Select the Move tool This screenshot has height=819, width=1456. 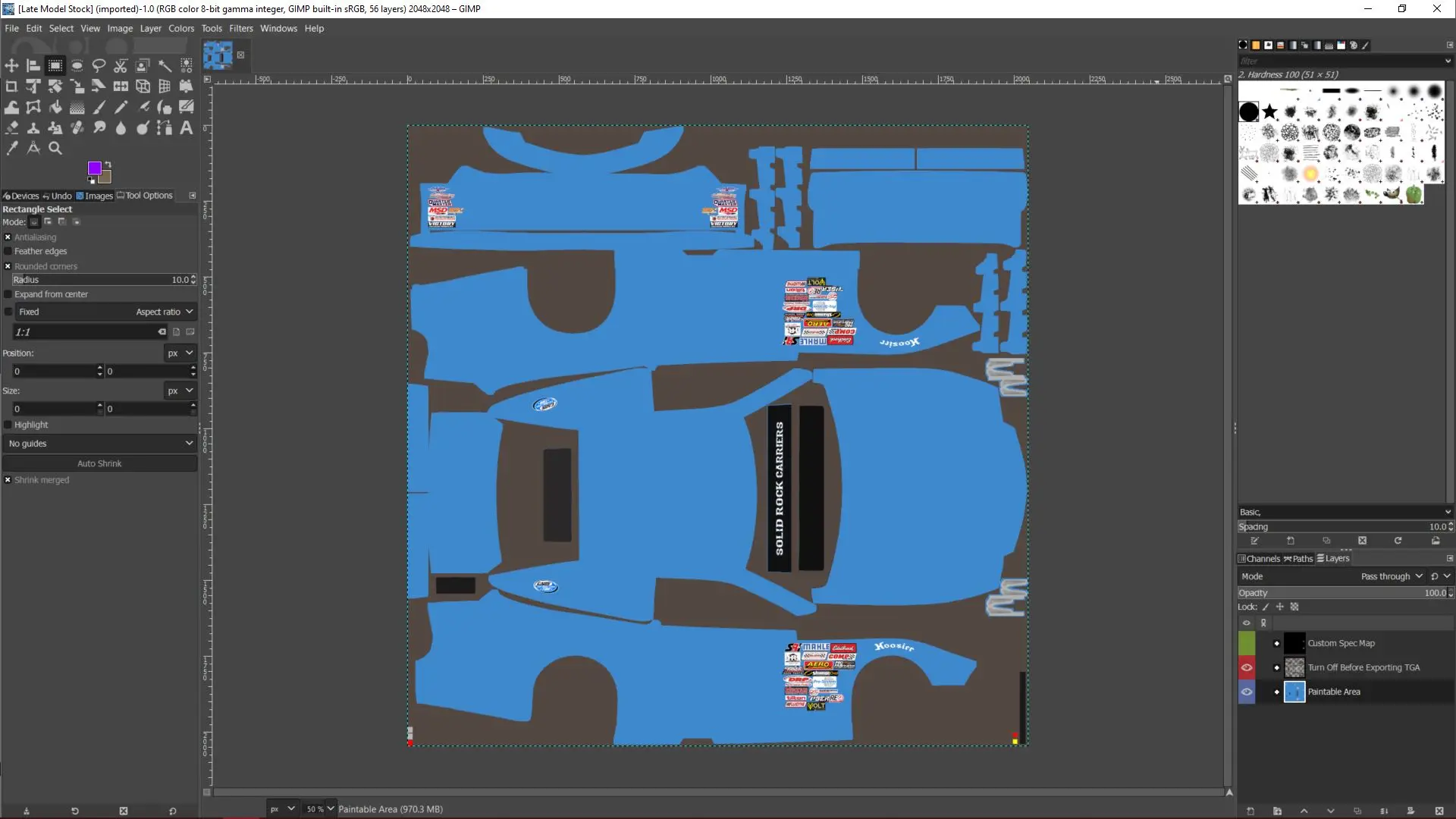click(x=11, y=66)
